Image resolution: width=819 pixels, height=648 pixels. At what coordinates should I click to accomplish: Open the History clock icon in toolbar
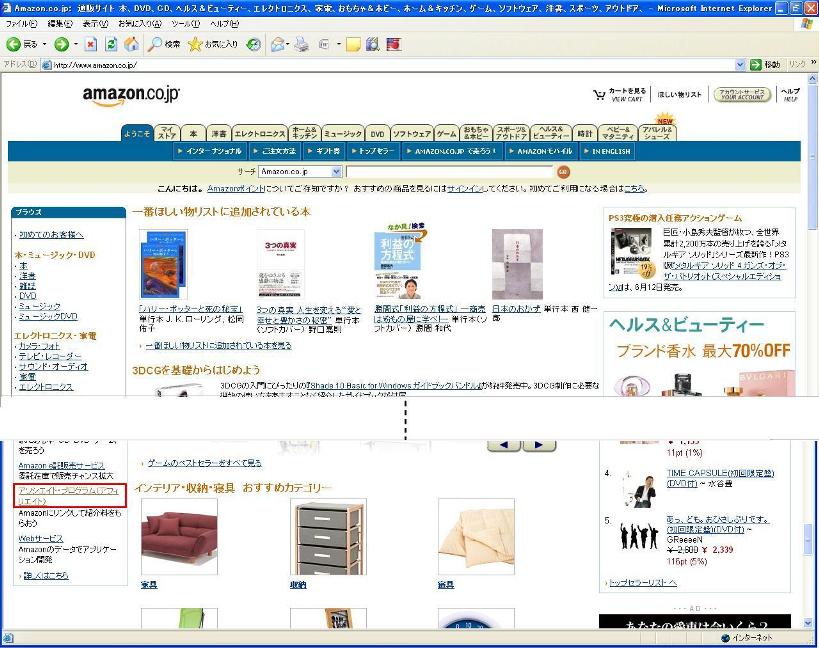(x=253, y=44)
